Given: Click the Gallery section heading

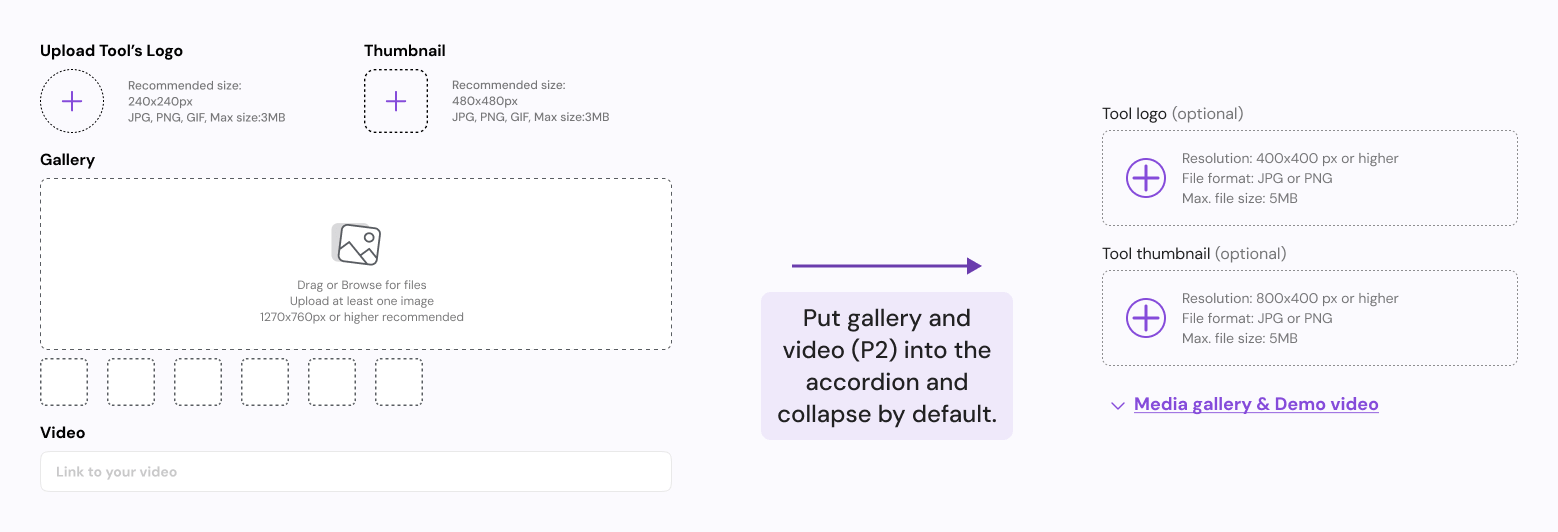Looking at the screenshot, I should point(67,160).
